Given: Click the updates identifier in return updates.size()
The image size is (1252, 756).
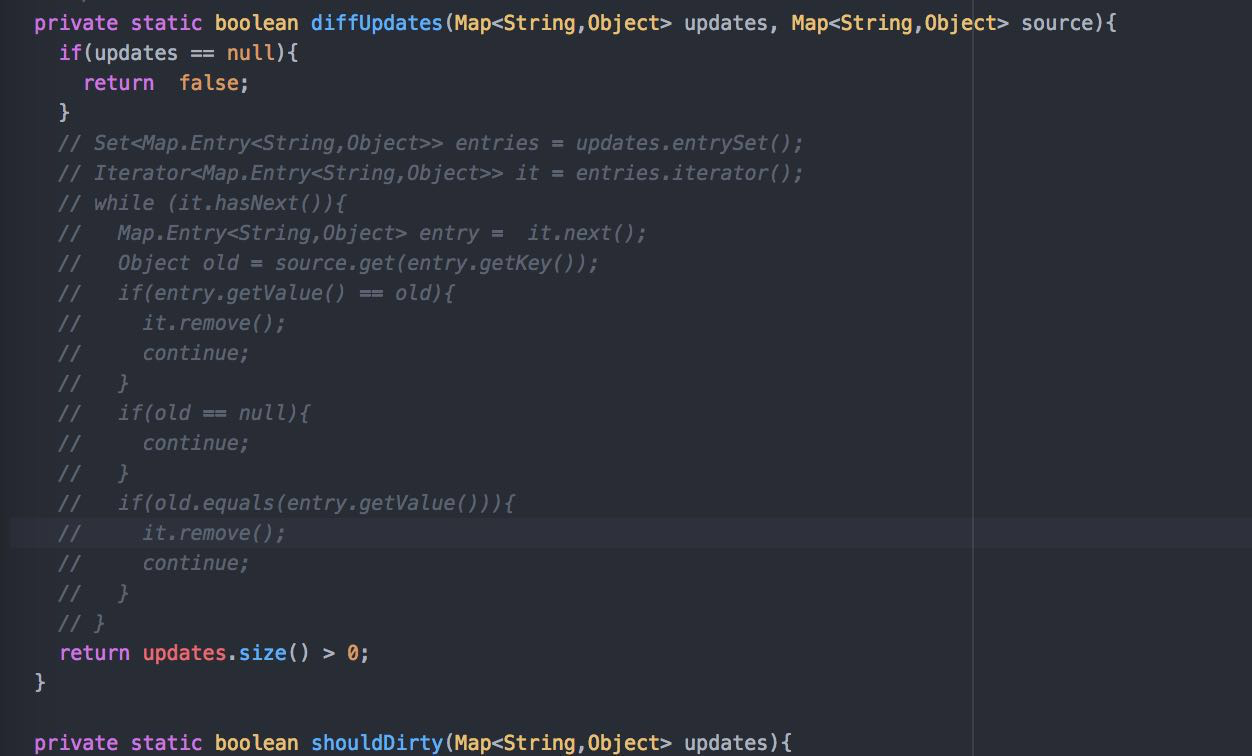Looking at the screenshot, I should 184,652.
